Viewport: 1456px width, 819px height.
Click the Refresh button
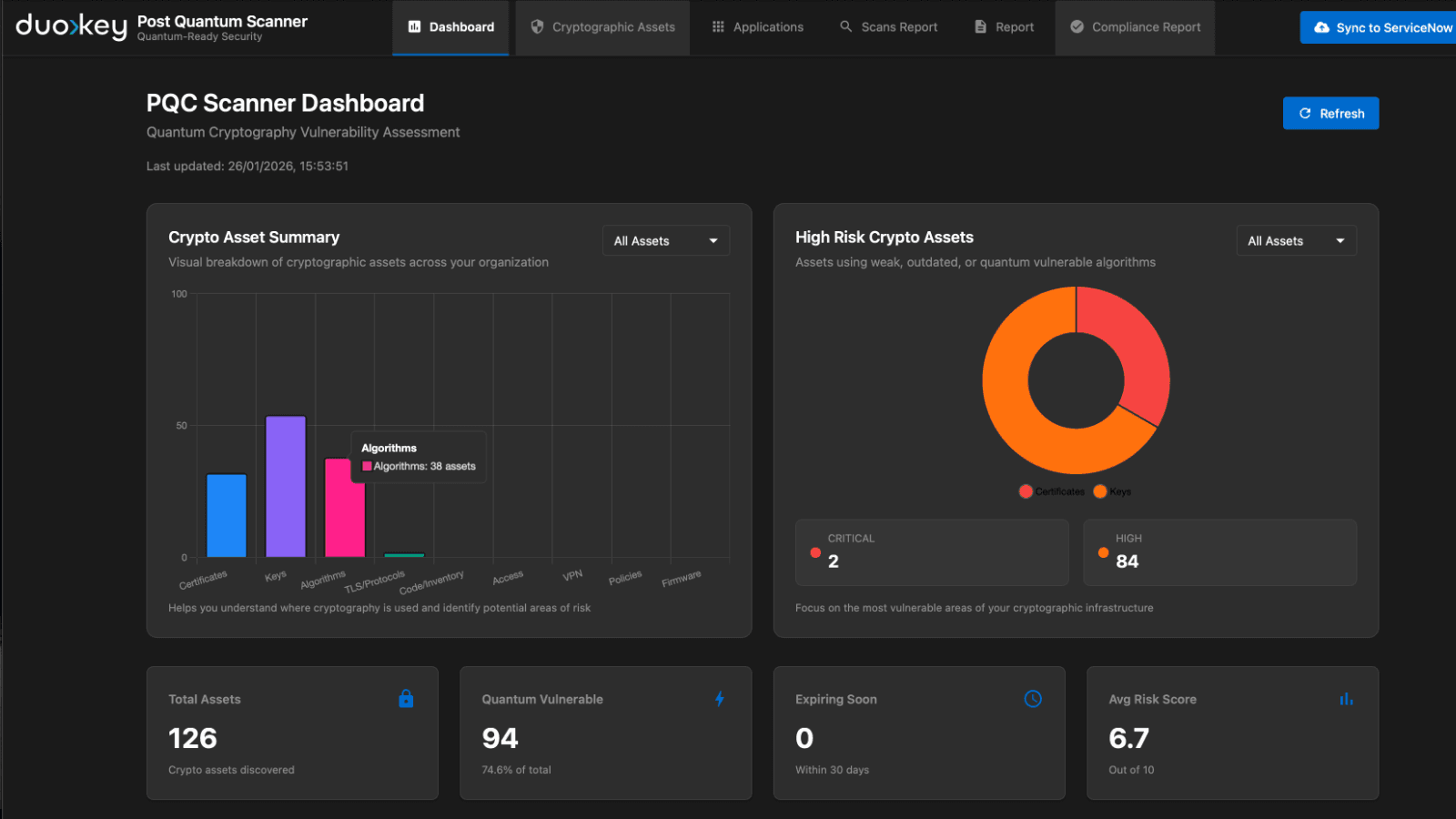(1330, 113)
